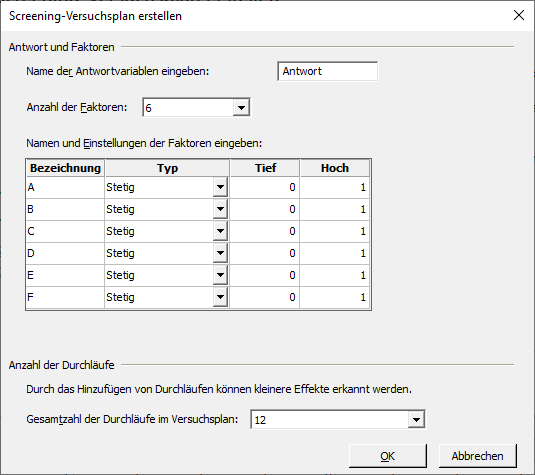Click the Typ column header
This screenshot has width=535, height=475.
tap(167, 168)
